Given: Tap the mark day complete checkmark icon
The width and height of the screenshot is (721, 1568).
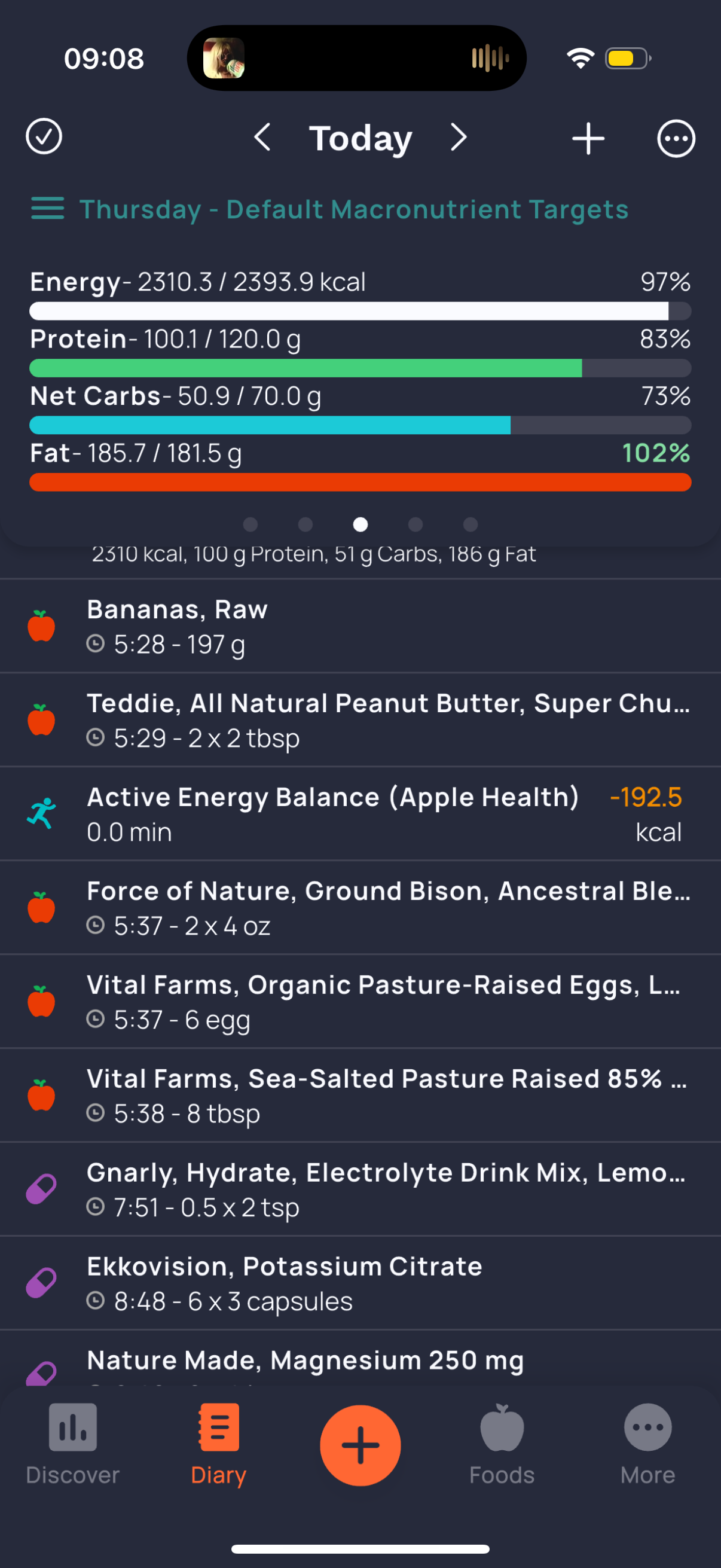Looking at the screenshot, I should (44, 137).
